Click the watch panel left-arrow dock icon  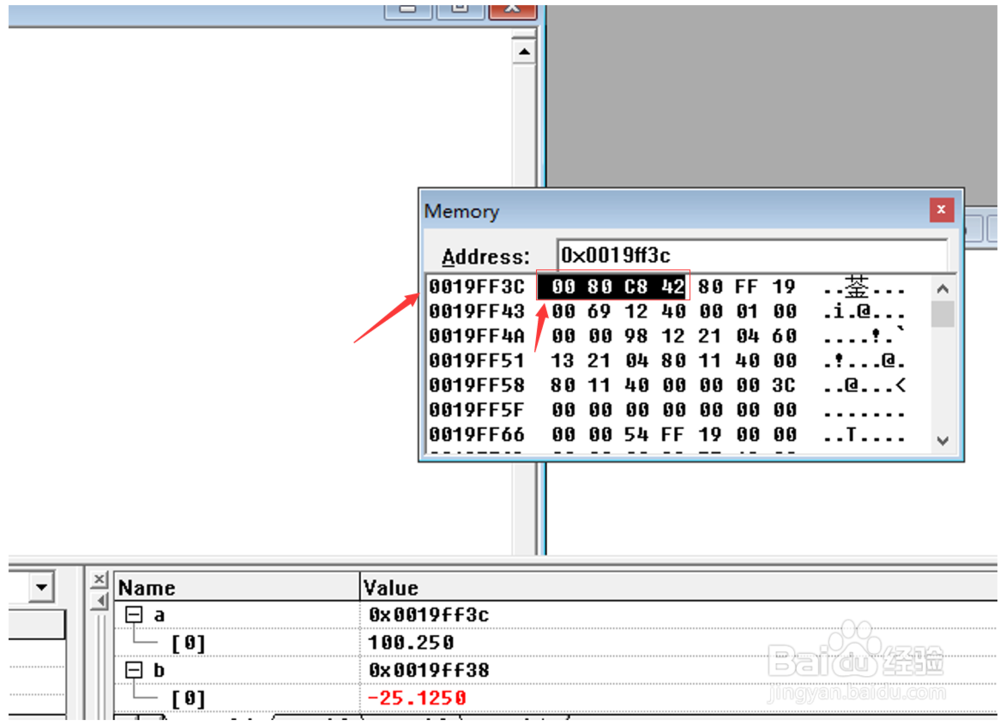click(x=99, y=600)
